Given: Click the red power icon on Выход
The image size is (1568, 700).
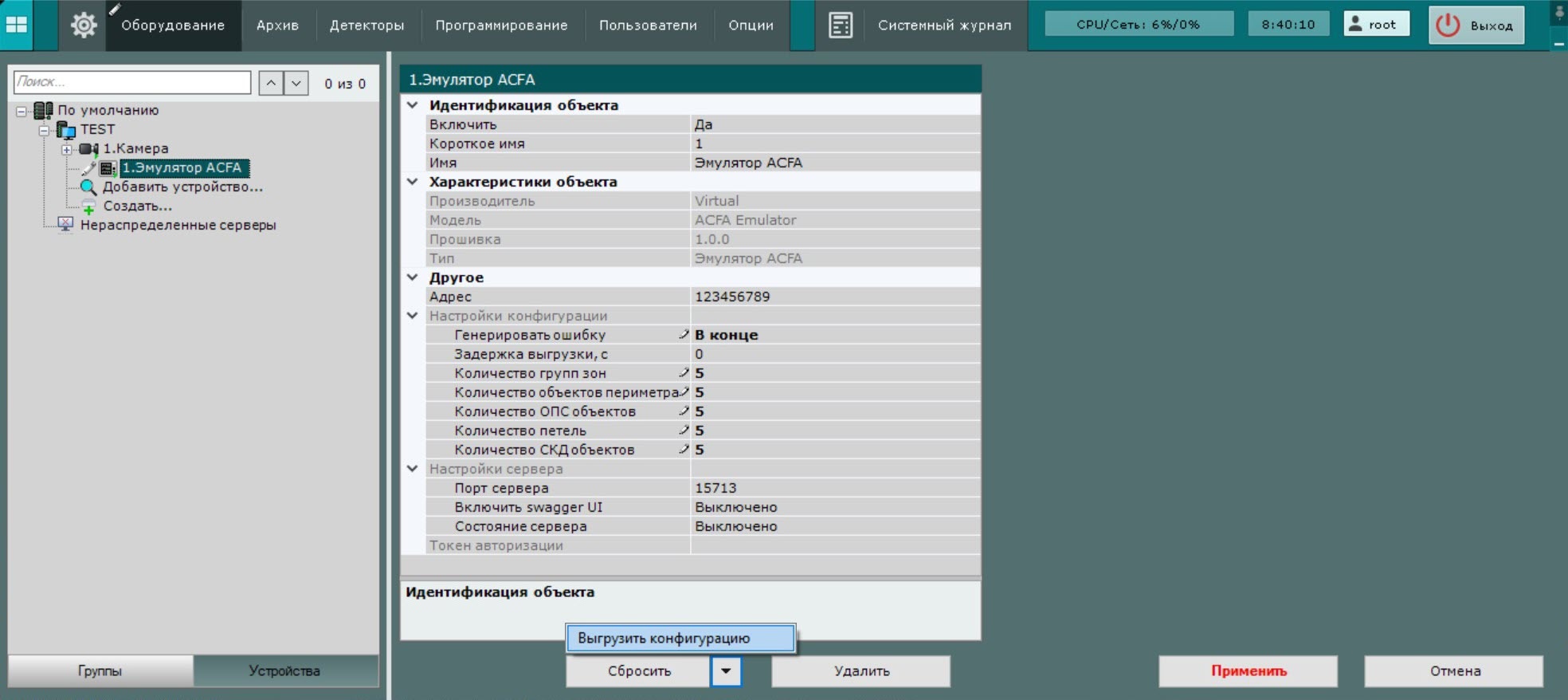Looking at the screenshot, I should (1447, 26).
